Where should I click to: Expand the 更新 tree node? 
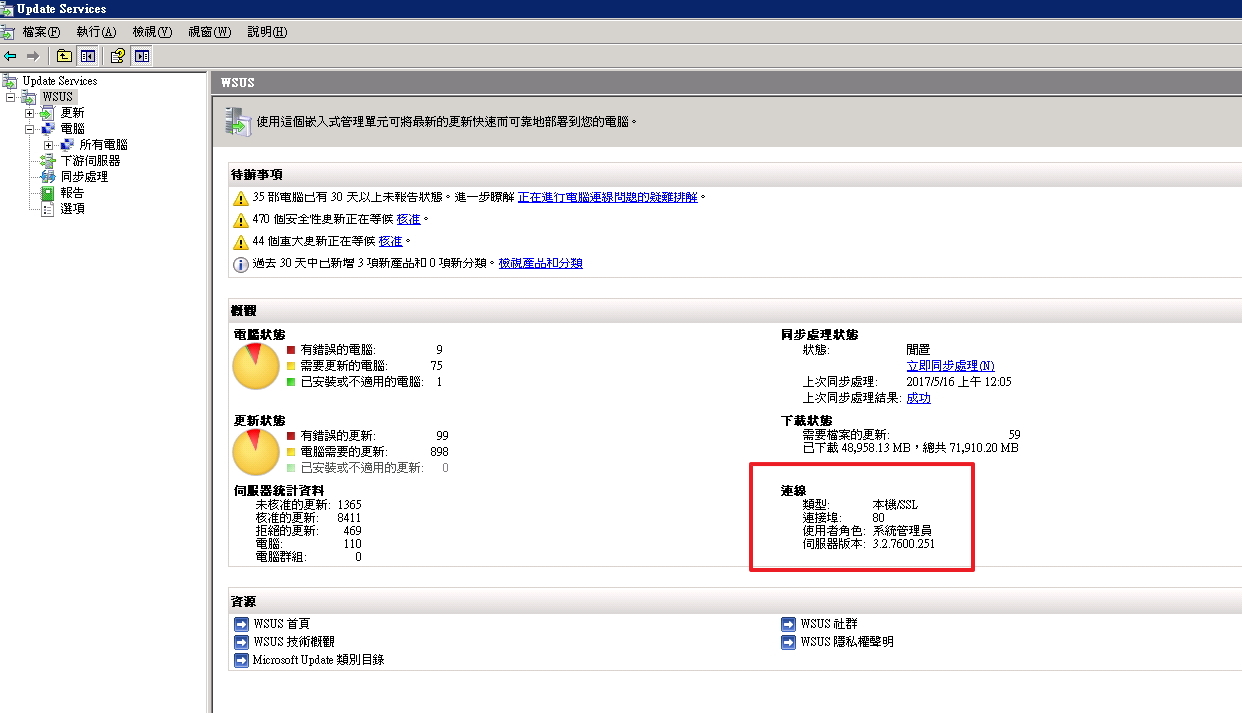pyautogui.click(x=29, y=113)
